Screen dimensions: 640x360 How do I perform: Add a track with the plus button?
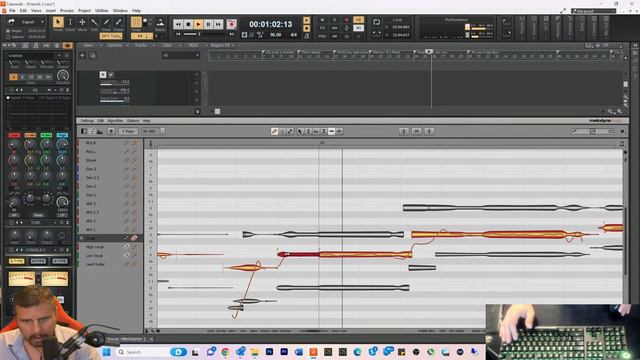(82, 55)
